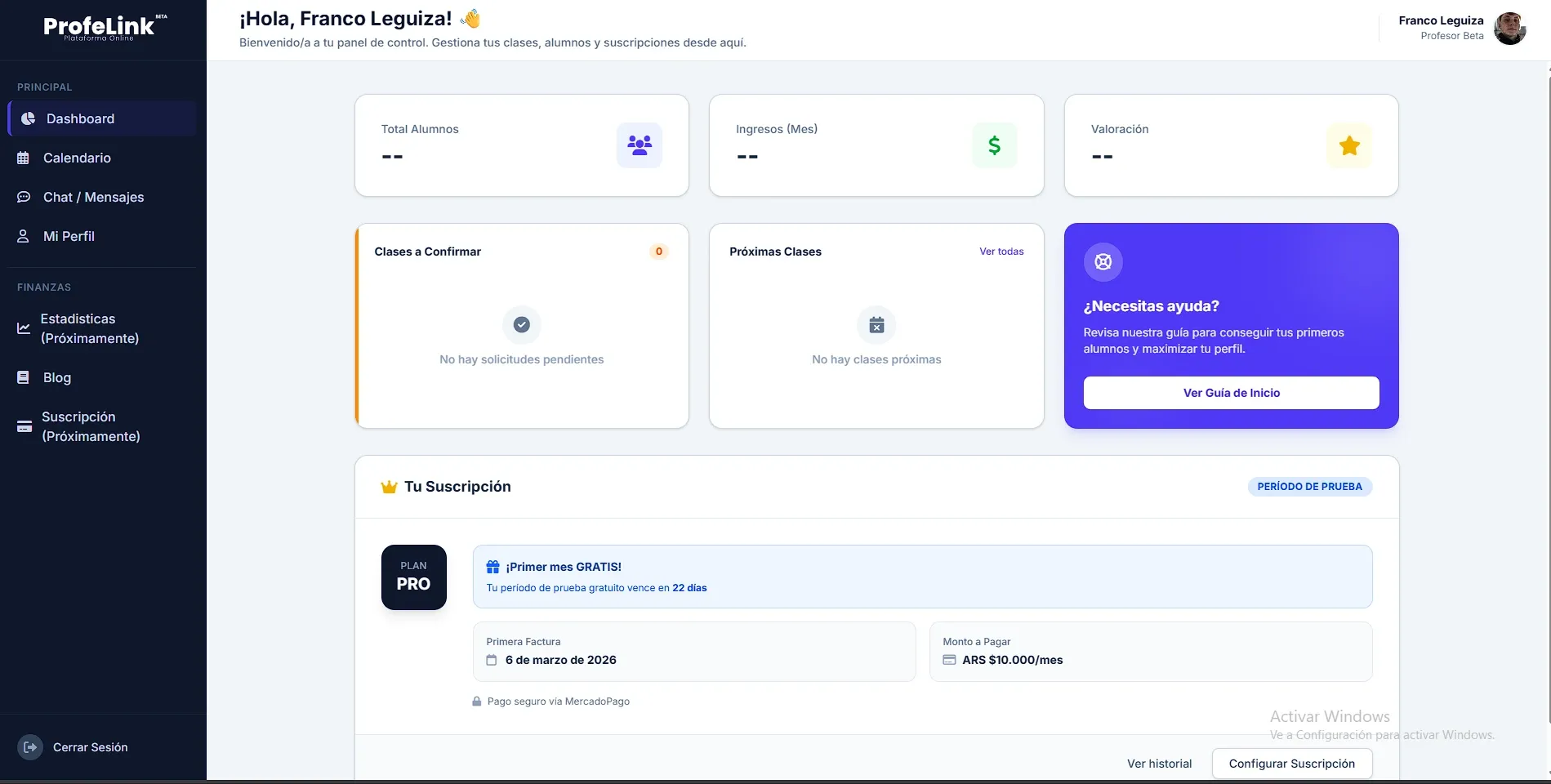Click the 22 días trial text
The image size is (1551, 784).
pyautogui.click(x=689, y=588)
